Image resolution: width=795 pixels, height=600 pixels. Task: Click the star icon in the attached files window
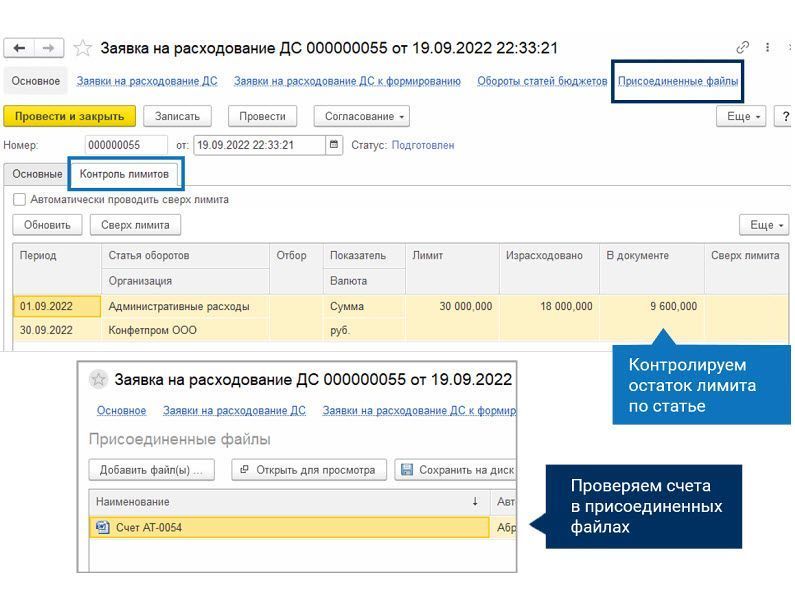pos(98,379)
